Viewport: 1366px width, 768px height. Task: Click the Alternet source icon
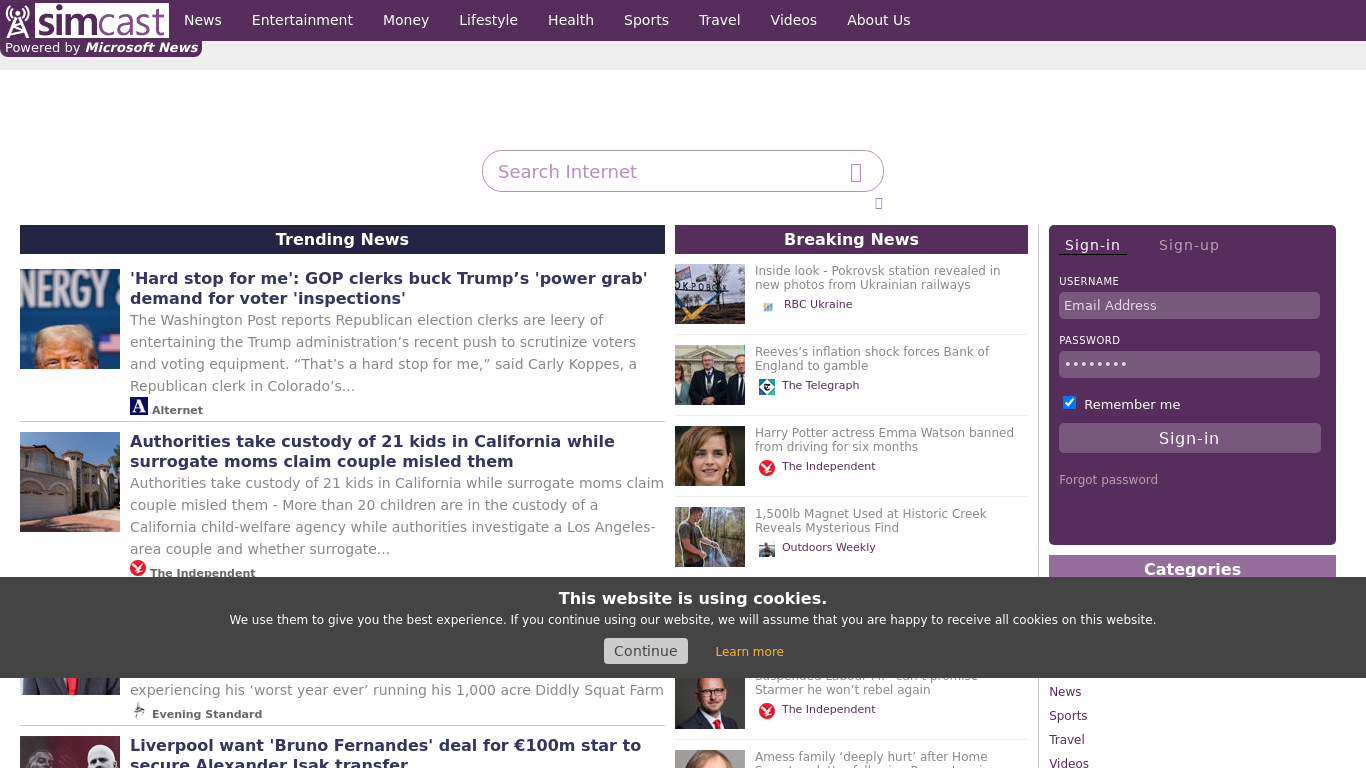point(139,406)
